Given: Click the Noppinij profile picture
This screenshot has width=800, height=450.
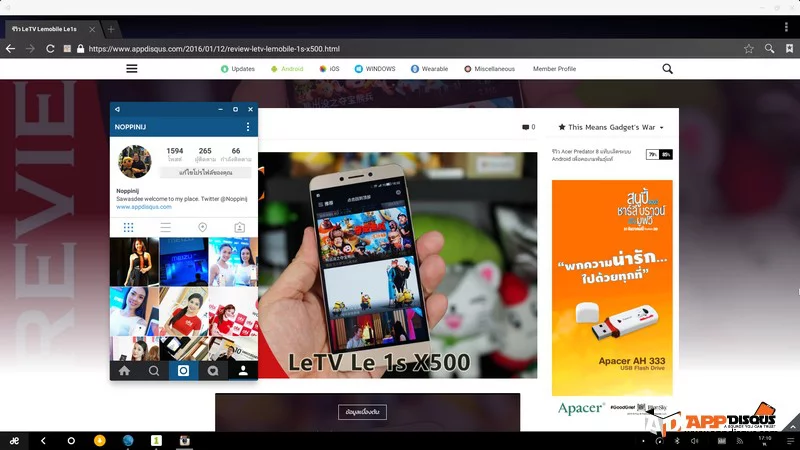Looking at the screenshot, I should coord(135,161).
